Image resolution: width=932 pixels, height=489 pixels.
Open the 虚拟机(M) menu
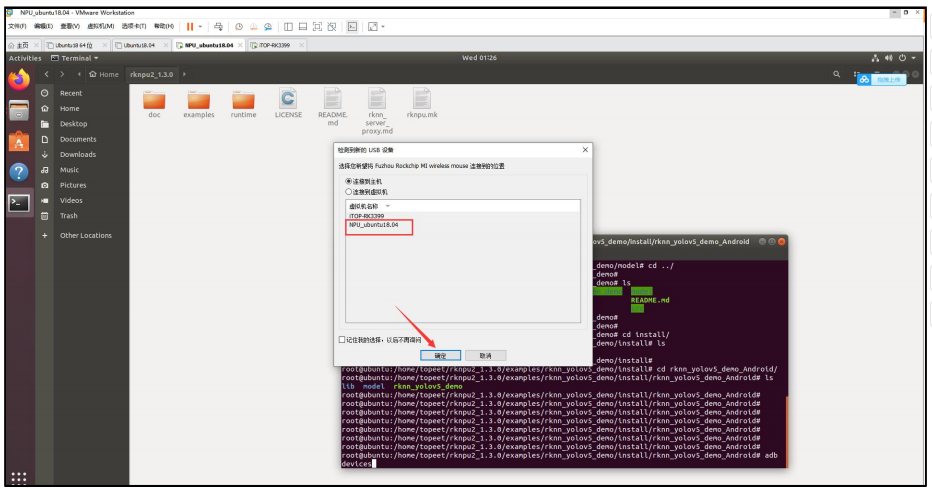(100, 26)
